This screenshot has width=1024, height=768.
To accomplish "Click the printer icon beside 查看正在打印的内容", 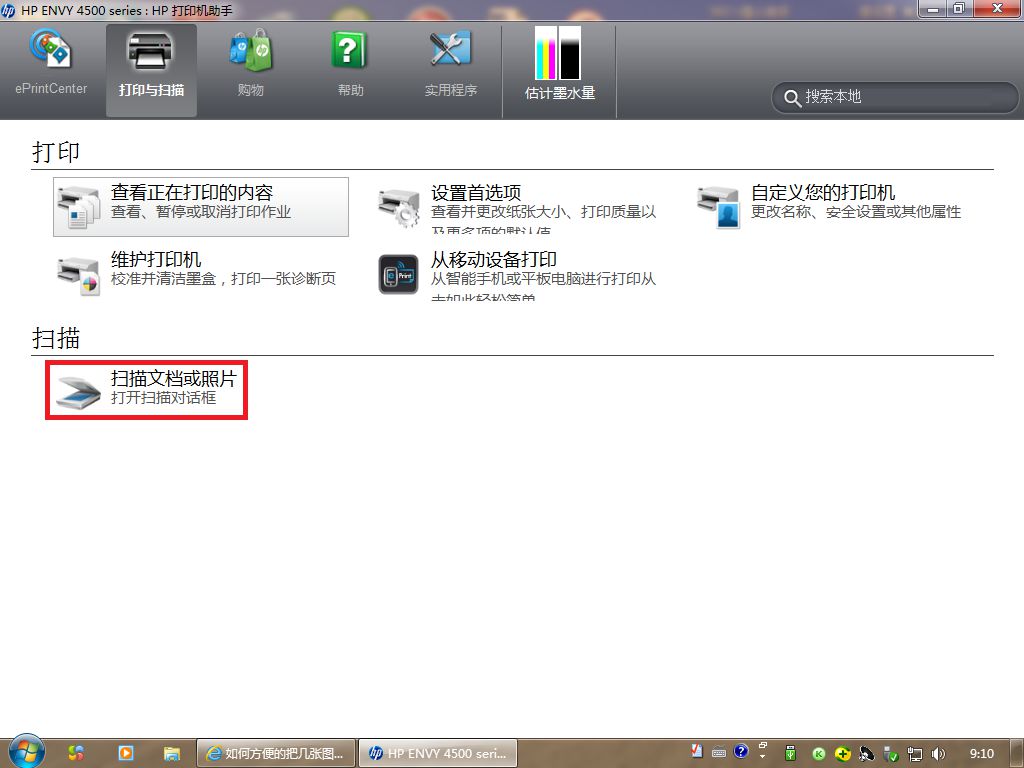I will 78,208.
